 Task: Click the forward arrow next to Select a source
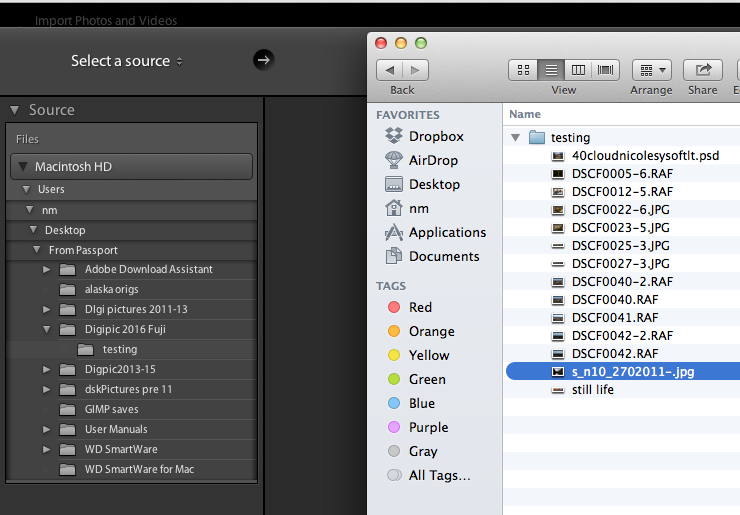tap(263, 60)
